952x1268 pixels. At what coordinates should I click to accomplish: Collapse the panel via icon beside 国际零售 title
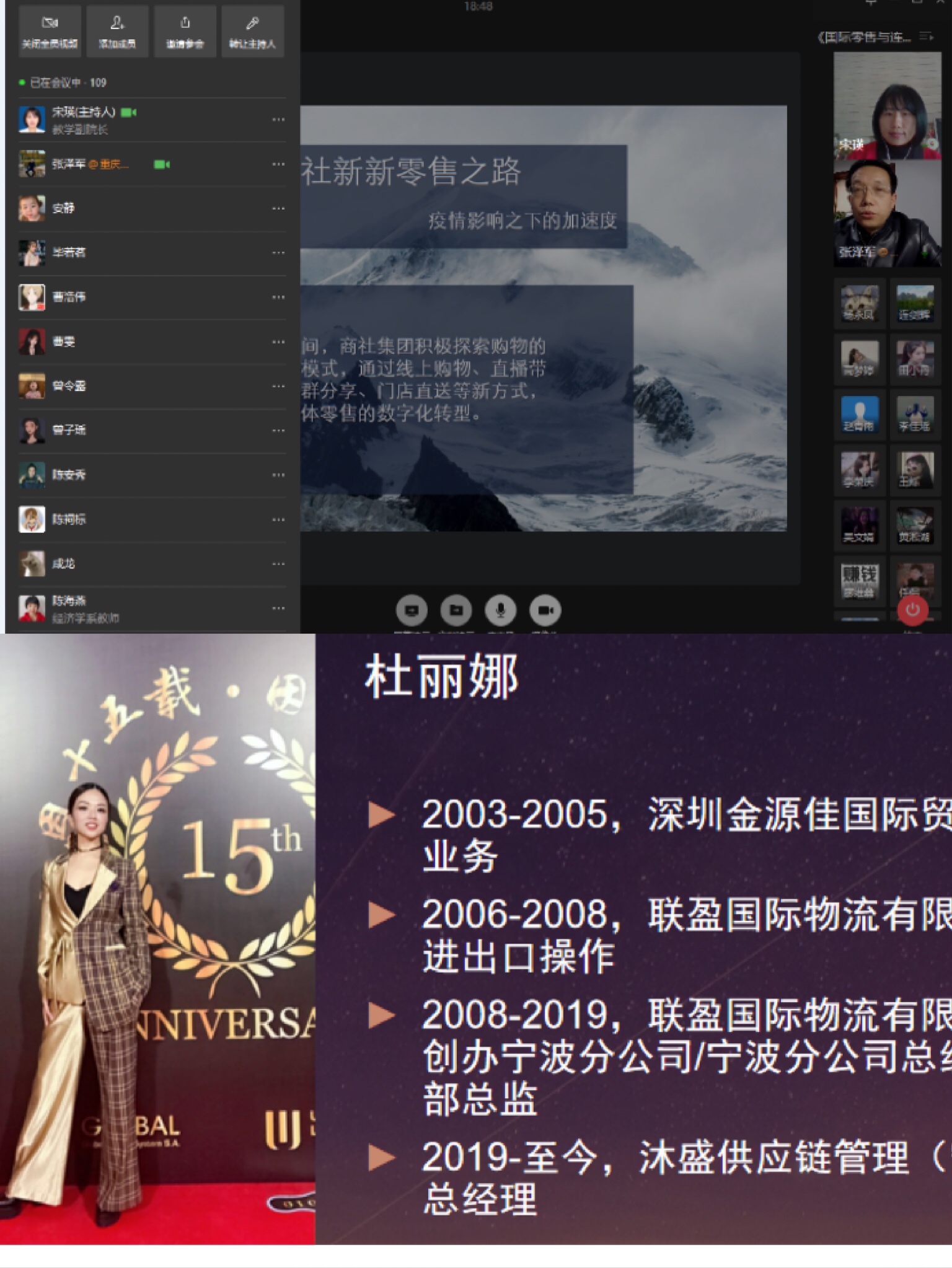[927, 37]
